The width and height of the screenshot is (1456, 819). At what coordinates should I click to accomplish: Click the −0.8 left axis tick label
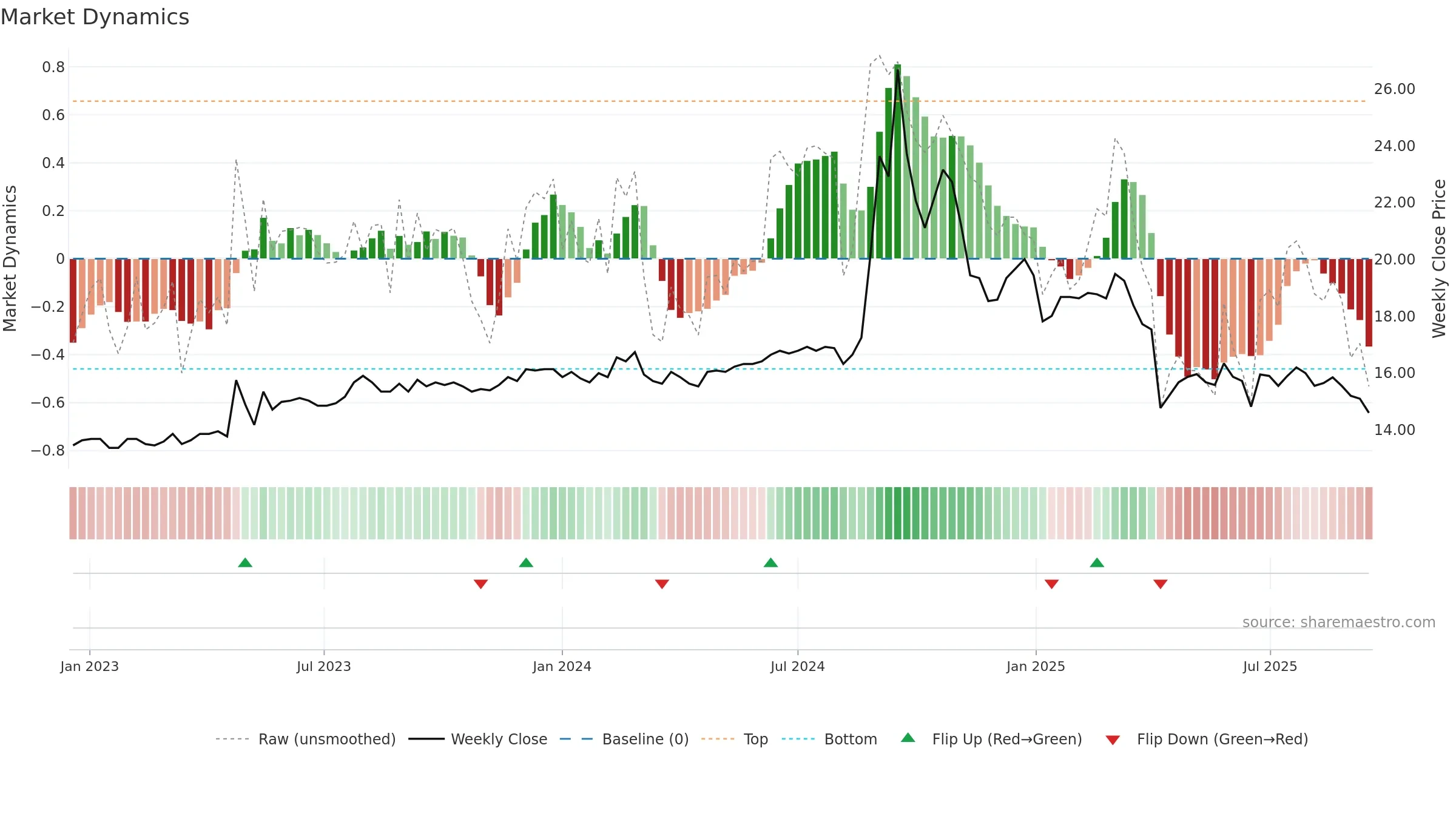tap(48, 450)
